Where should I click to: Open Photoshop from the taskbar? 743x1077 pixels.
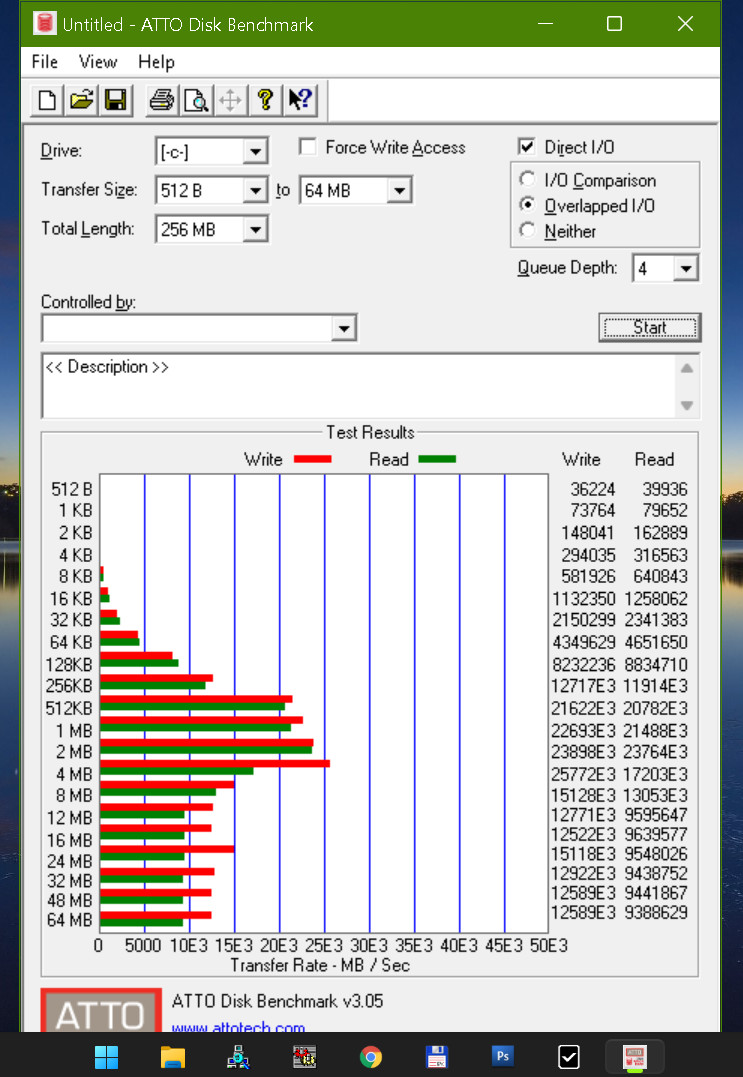(x=503, y=1056)
